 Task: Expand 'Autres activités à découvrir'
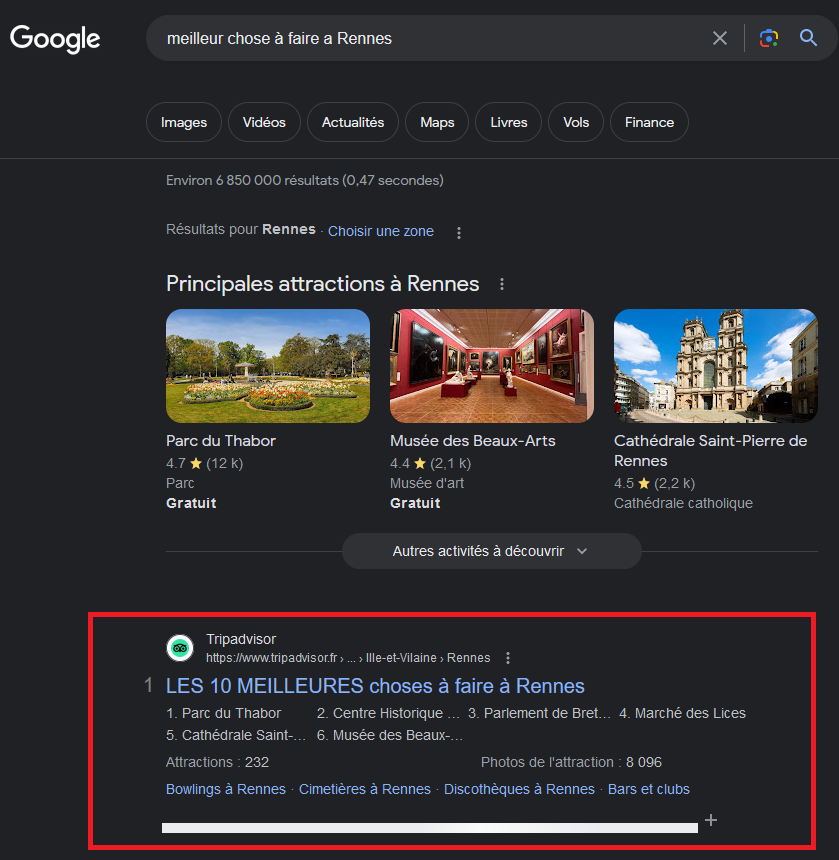pos(491,551)
